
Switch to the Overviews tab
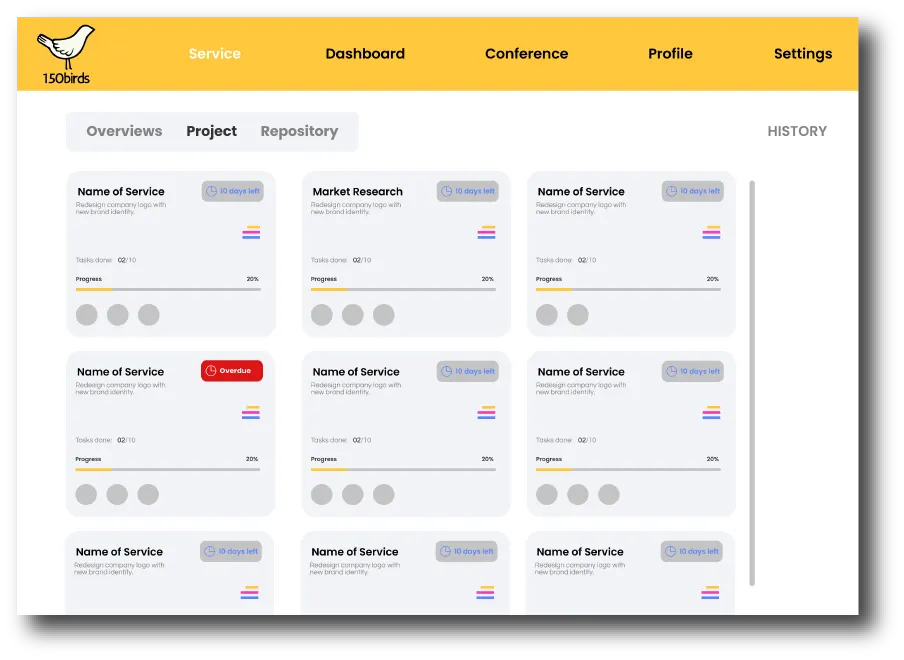click(125, 131)
